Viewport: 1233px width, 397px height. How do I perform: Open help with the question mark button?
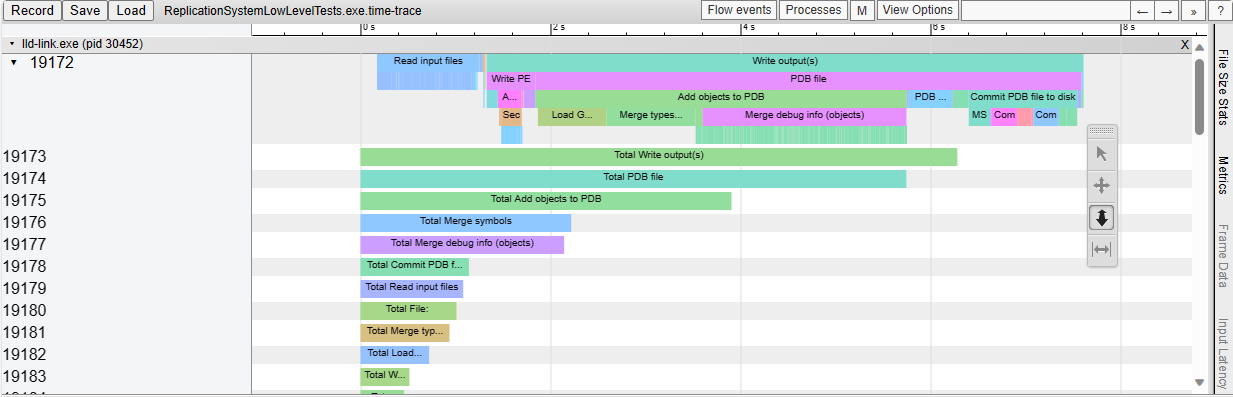click(1220, 10)
